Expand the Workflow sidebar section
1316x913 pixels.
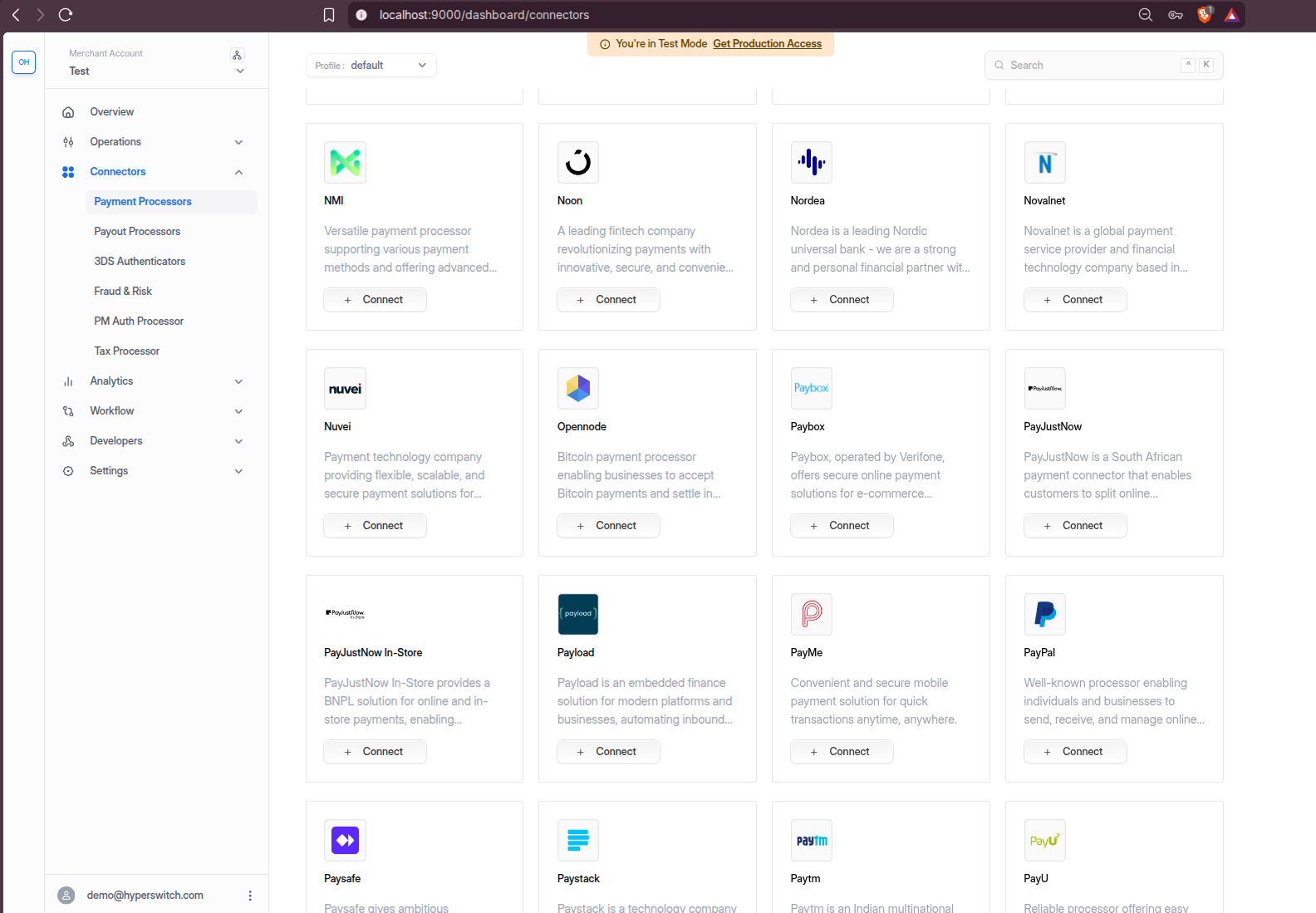click(x=156, y=411)
